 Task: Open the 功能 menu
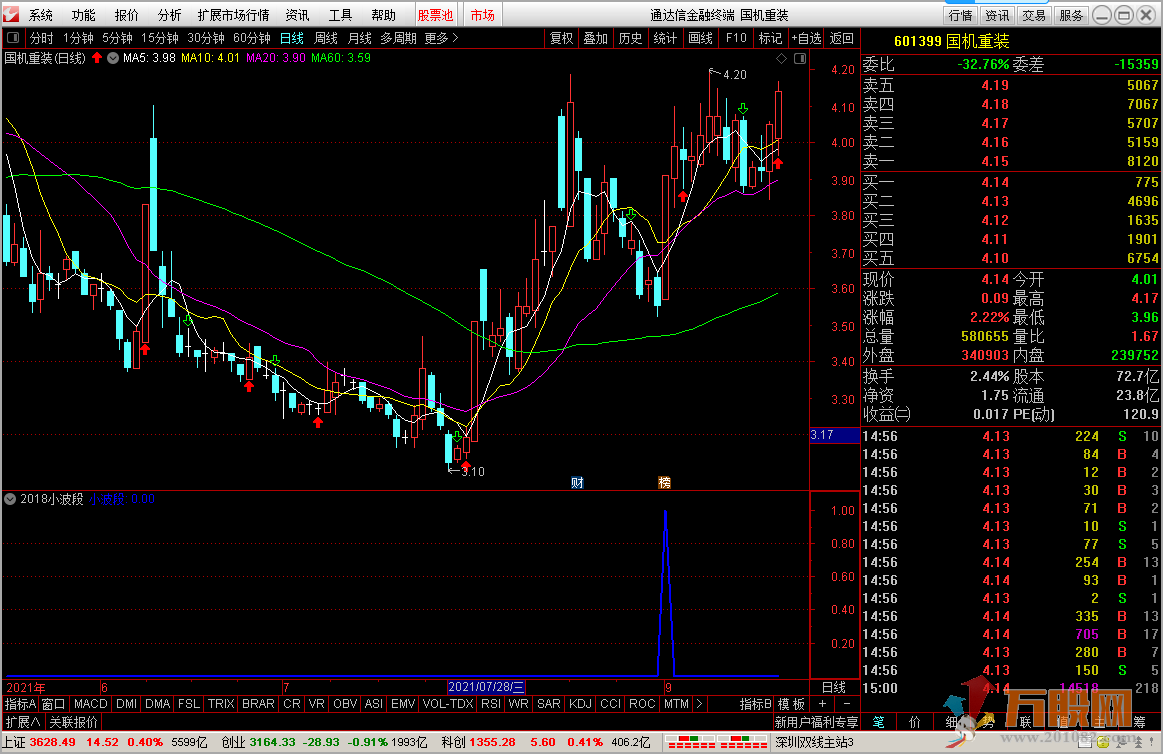[x=84, y=15]
